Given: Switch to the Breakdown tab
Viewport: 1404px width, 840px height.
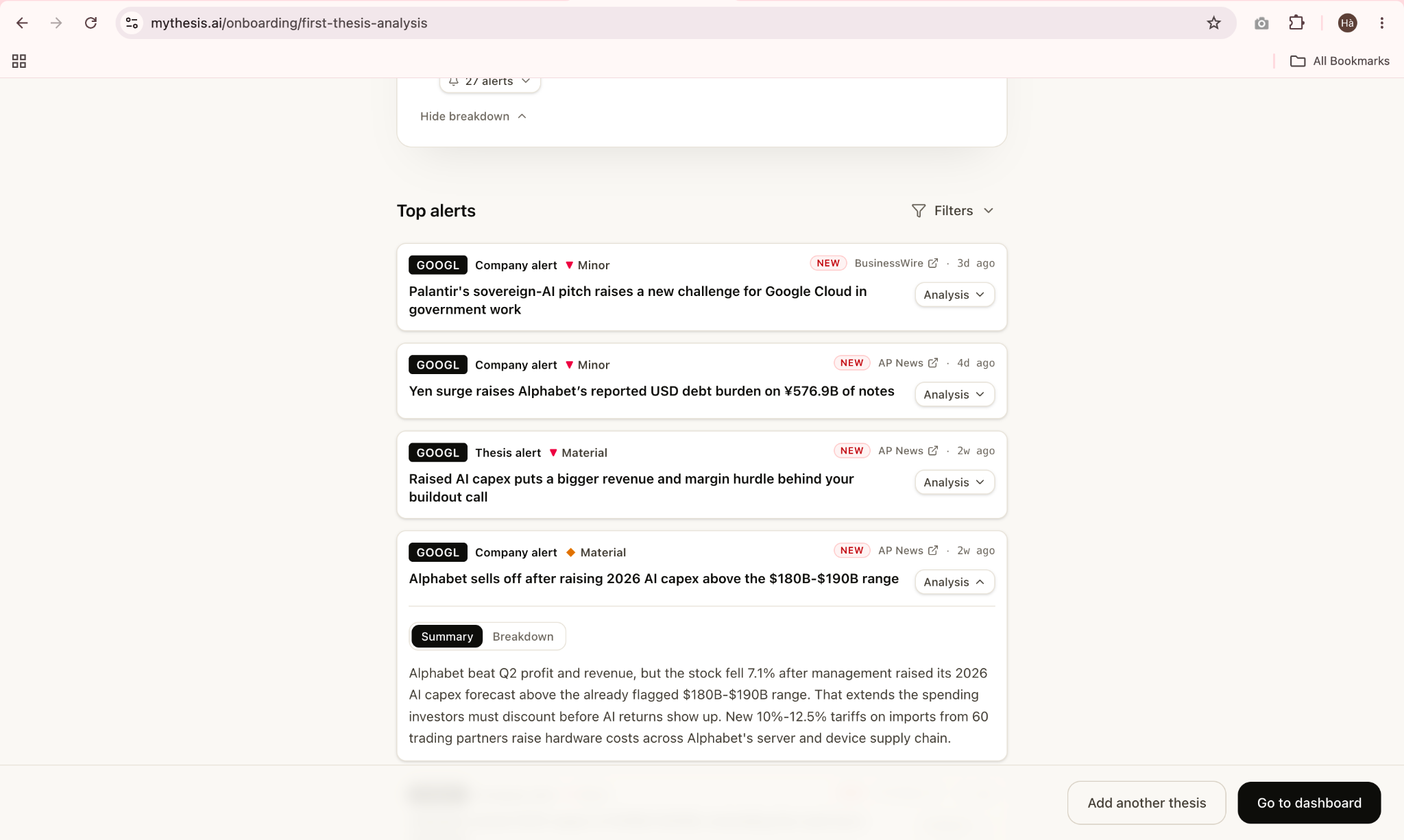Looking at the screenshot, I should [523, 637].
